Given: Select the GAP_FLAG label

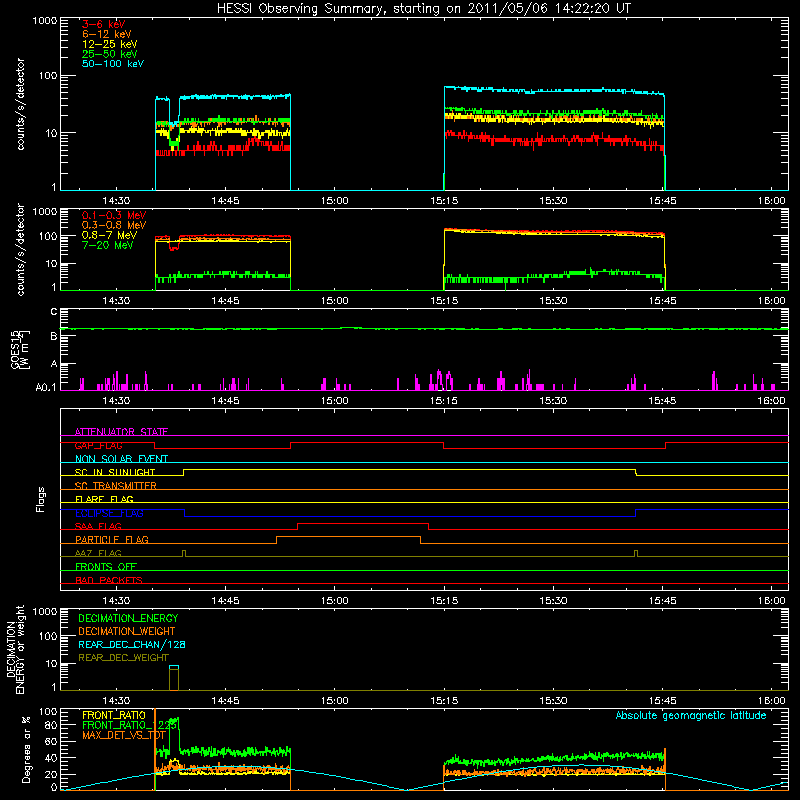Looking at the screenshot, I should click(x=98, y=445).
